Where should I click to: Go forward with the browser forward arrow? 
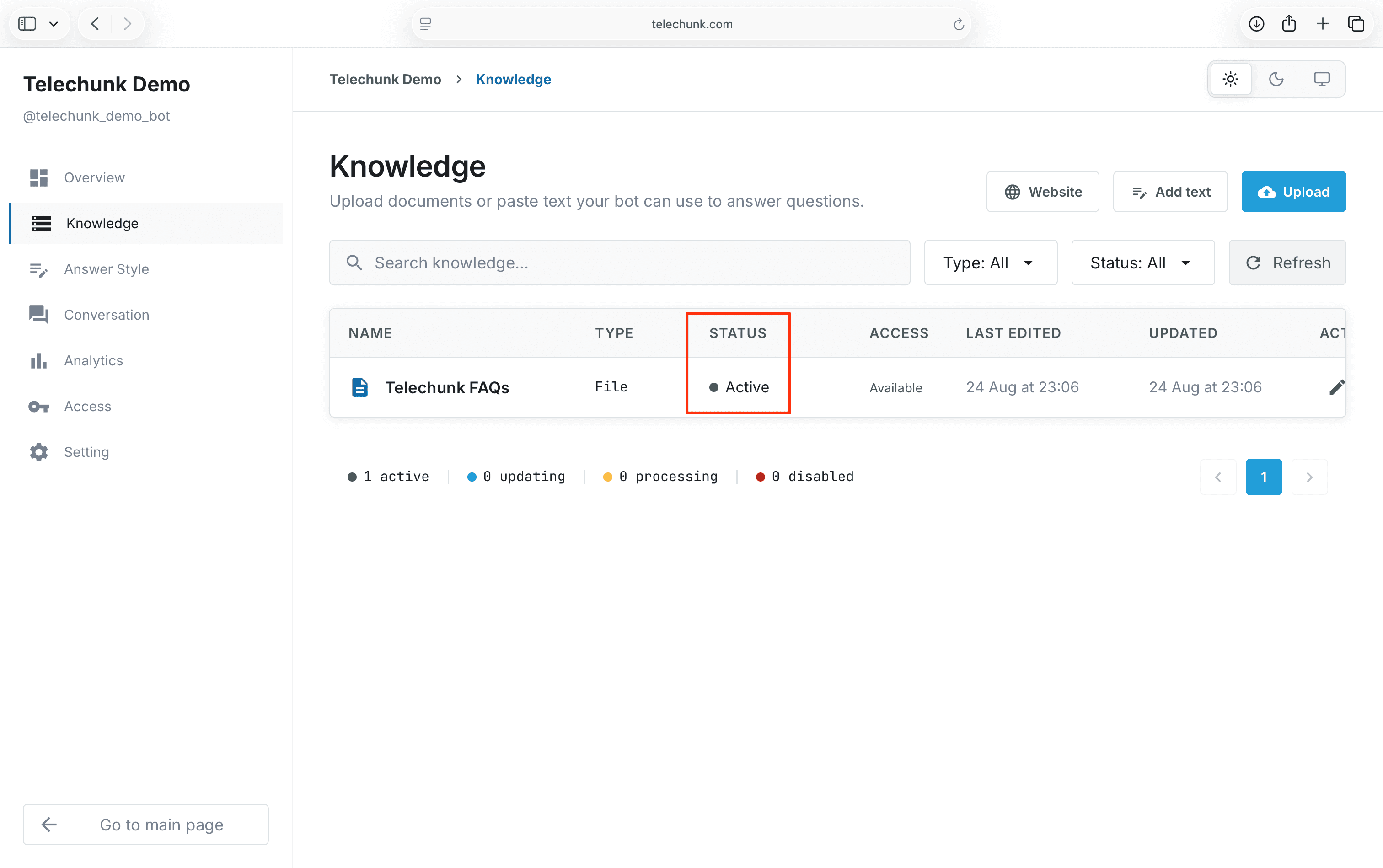(x=127, y=23)
